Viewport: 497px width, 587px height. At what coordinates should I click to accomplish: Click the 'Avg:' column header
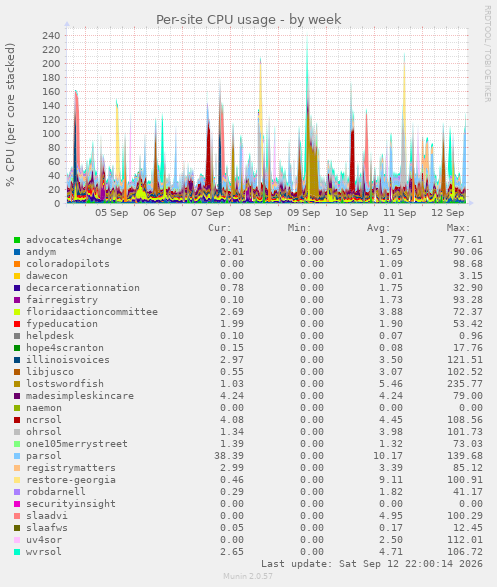point(378,228)
